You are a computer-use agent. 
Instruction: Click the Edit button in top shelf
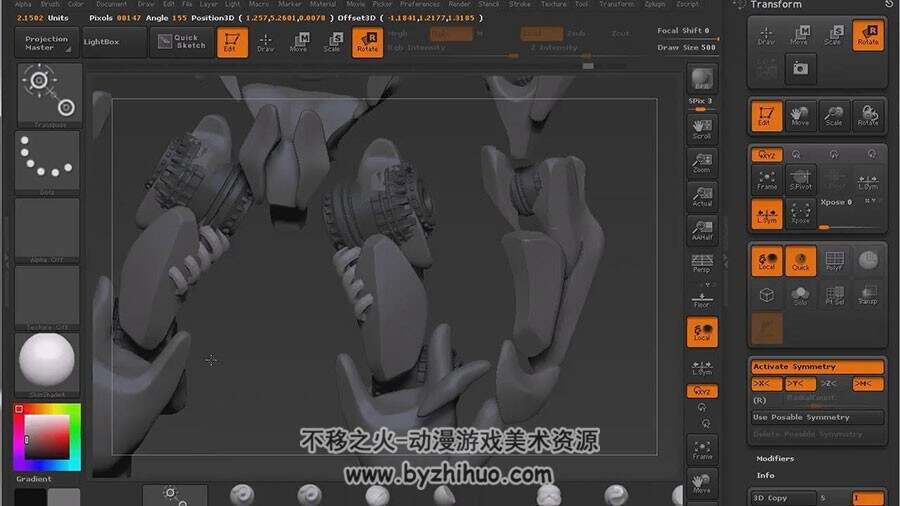pos(232,42)
